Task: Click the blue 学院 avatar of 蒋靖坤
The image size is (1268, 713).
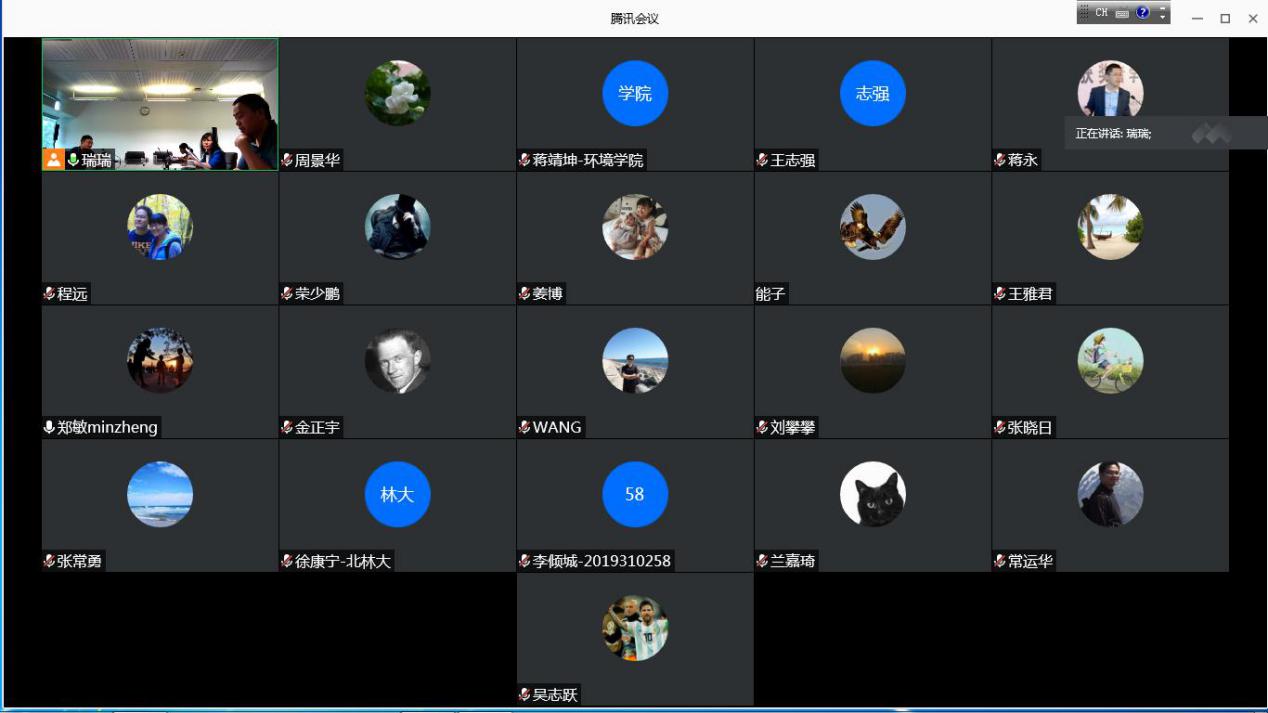Action: coord(635,93)
